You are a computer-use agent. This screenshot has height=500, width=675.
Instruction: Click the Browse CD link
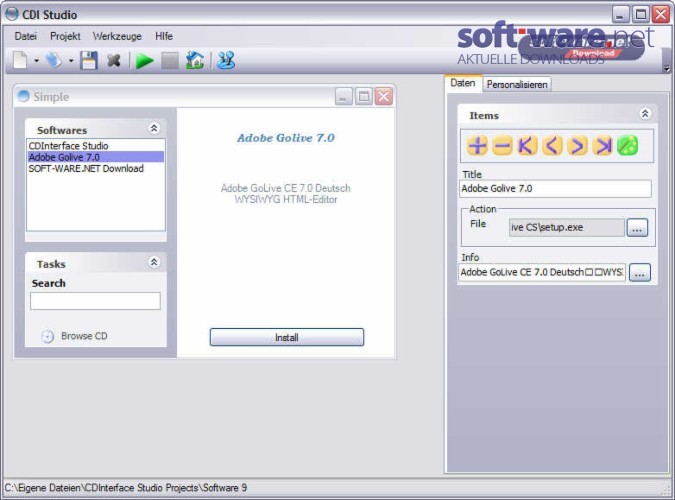[x=84, y=336]
